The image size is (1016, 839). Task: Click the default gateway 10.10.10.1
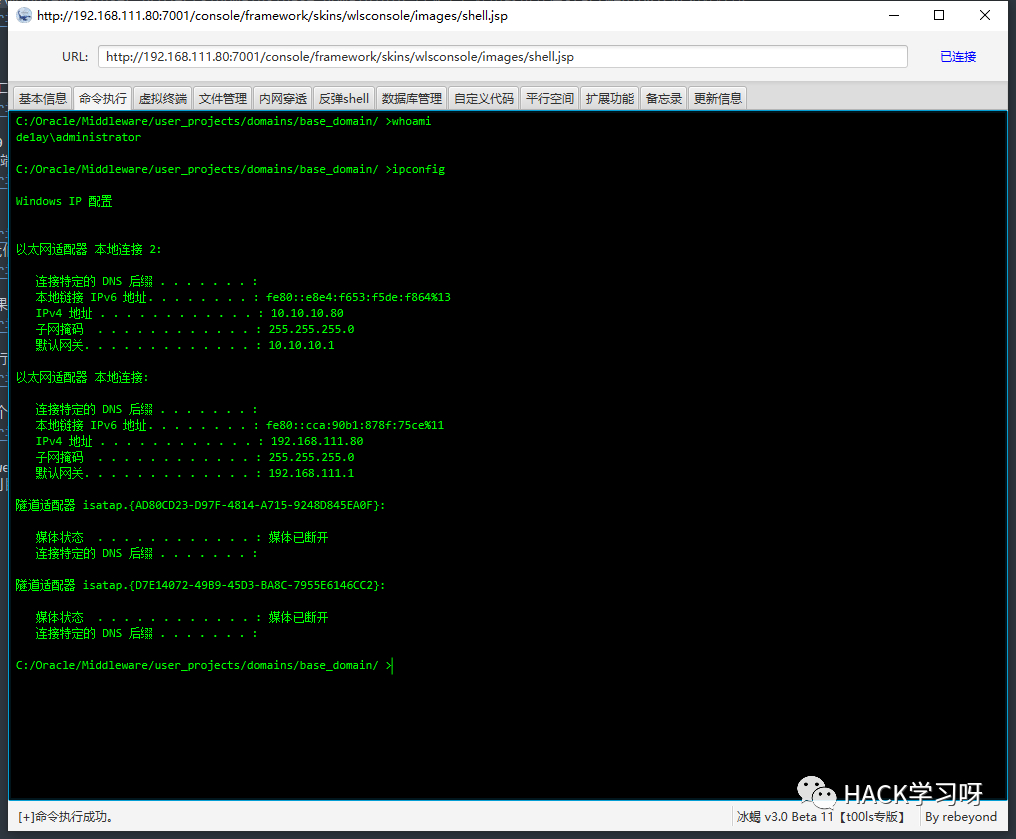click(x=301, y=345)
